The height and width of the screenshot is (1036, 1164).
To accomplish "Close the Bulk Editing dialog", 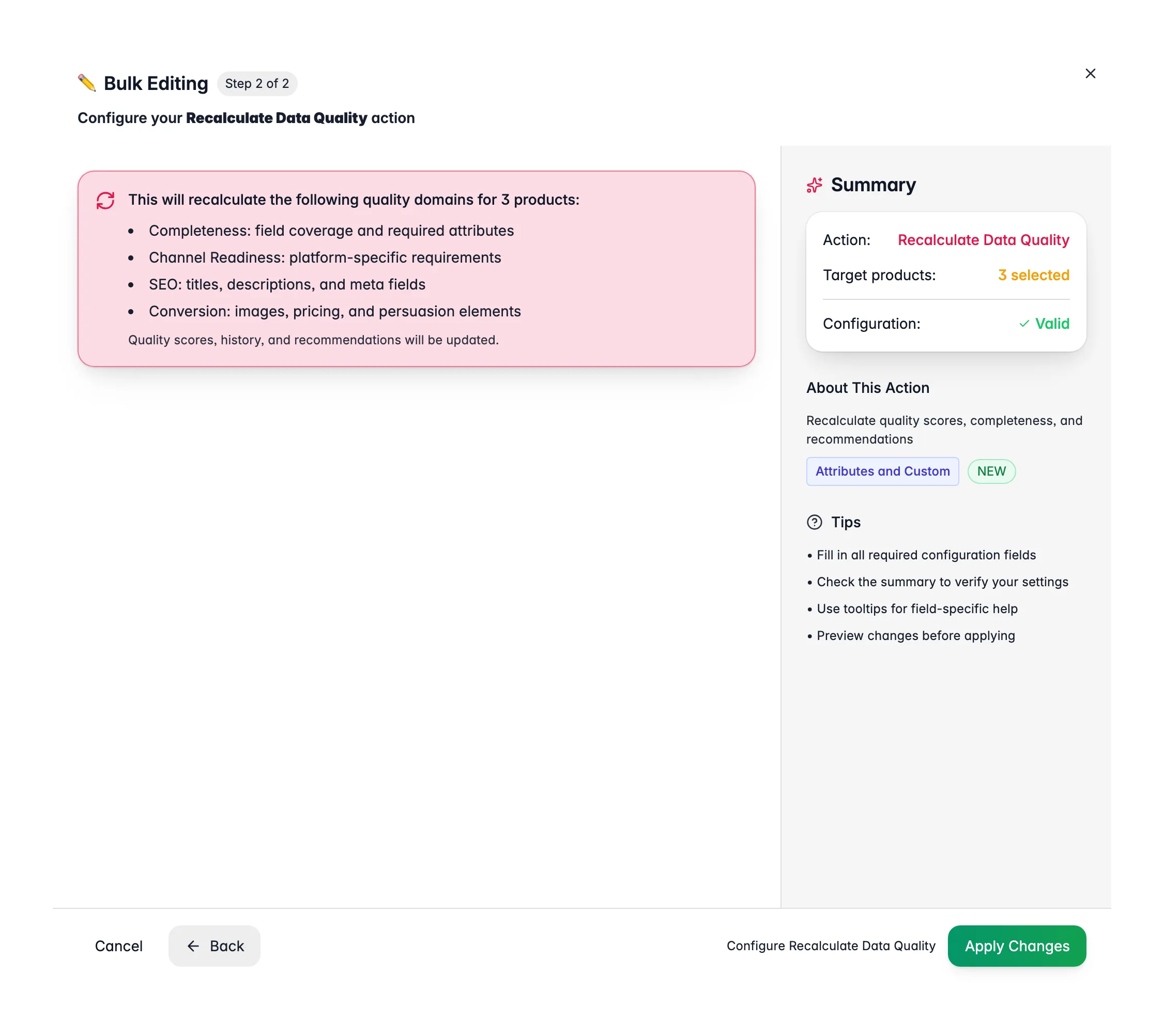I will click(1090, 73).
